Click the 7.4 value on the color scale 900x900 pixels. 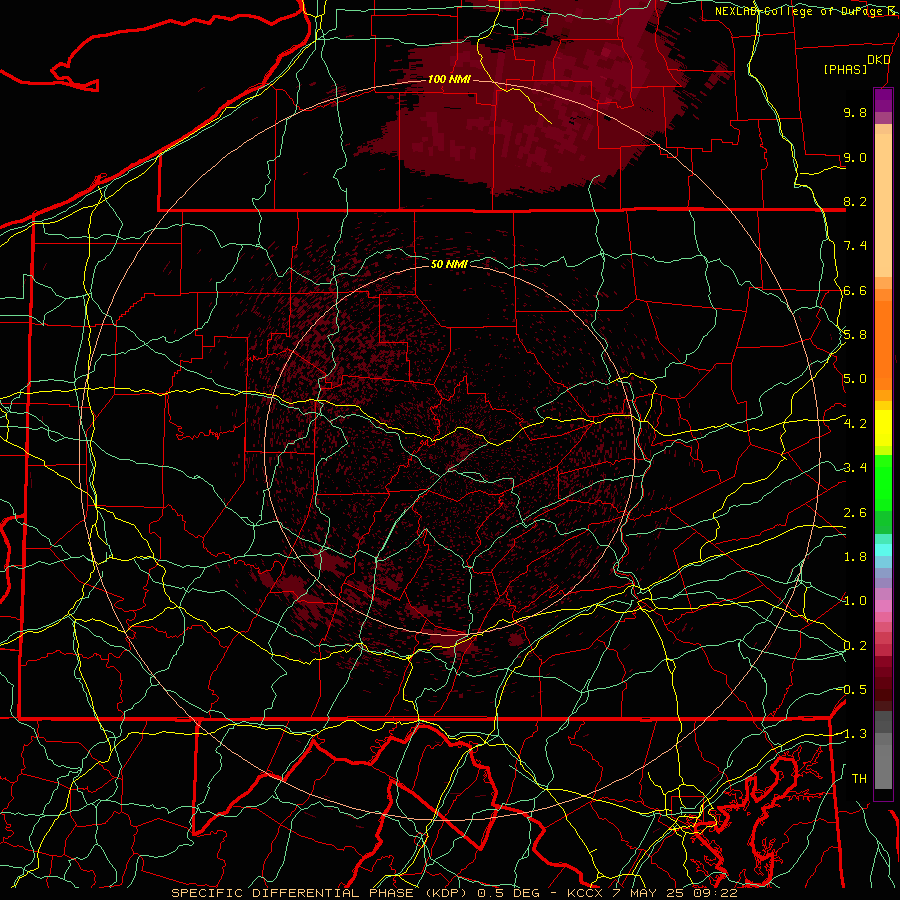(855, 246)
